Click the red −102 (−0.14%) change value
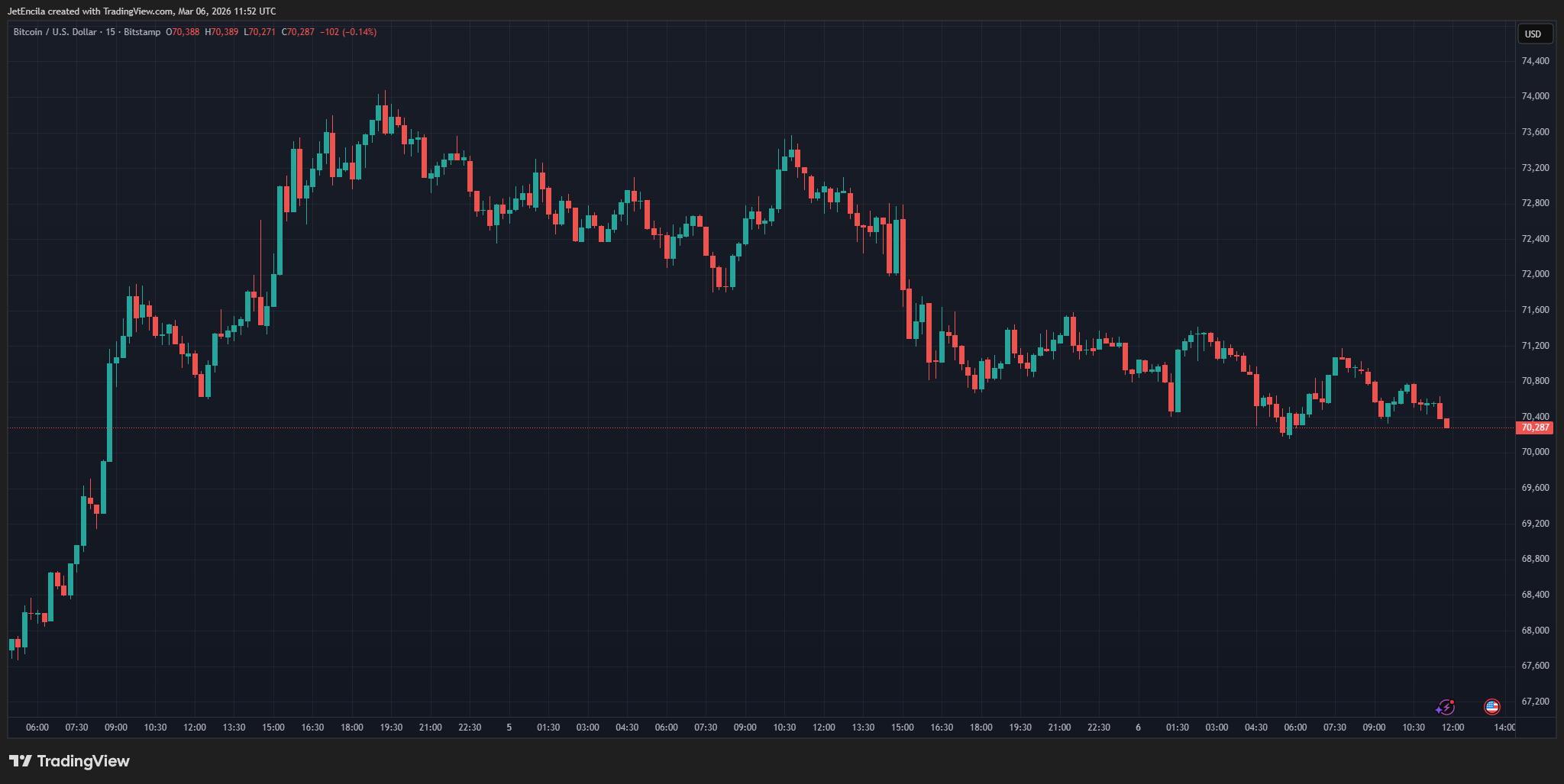The width and height of the screenshot is (1564, 784). pos(348,32)
